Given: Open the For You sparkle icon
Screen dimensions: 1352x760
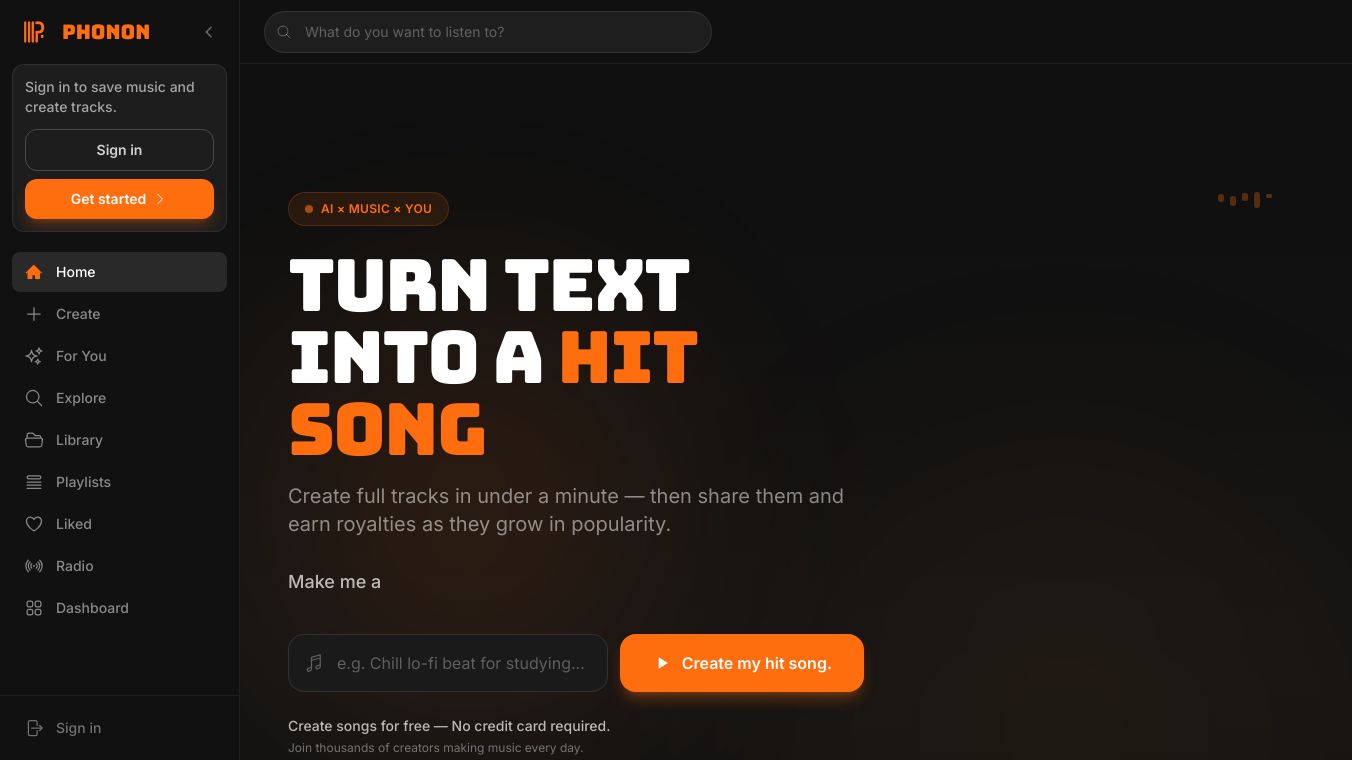Looking at the screenshot, I should coord(34,356).
